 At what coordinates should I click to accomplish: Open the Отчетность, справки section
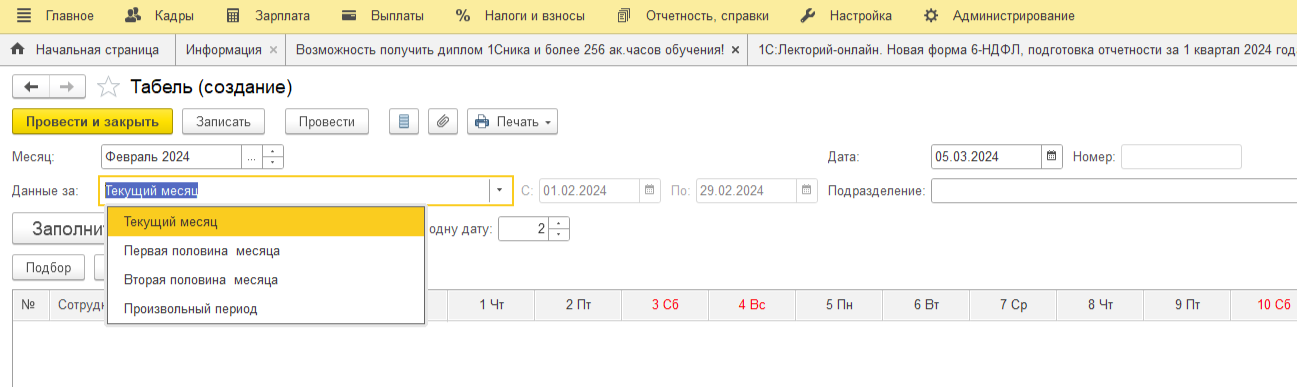(x=693, y=15)
